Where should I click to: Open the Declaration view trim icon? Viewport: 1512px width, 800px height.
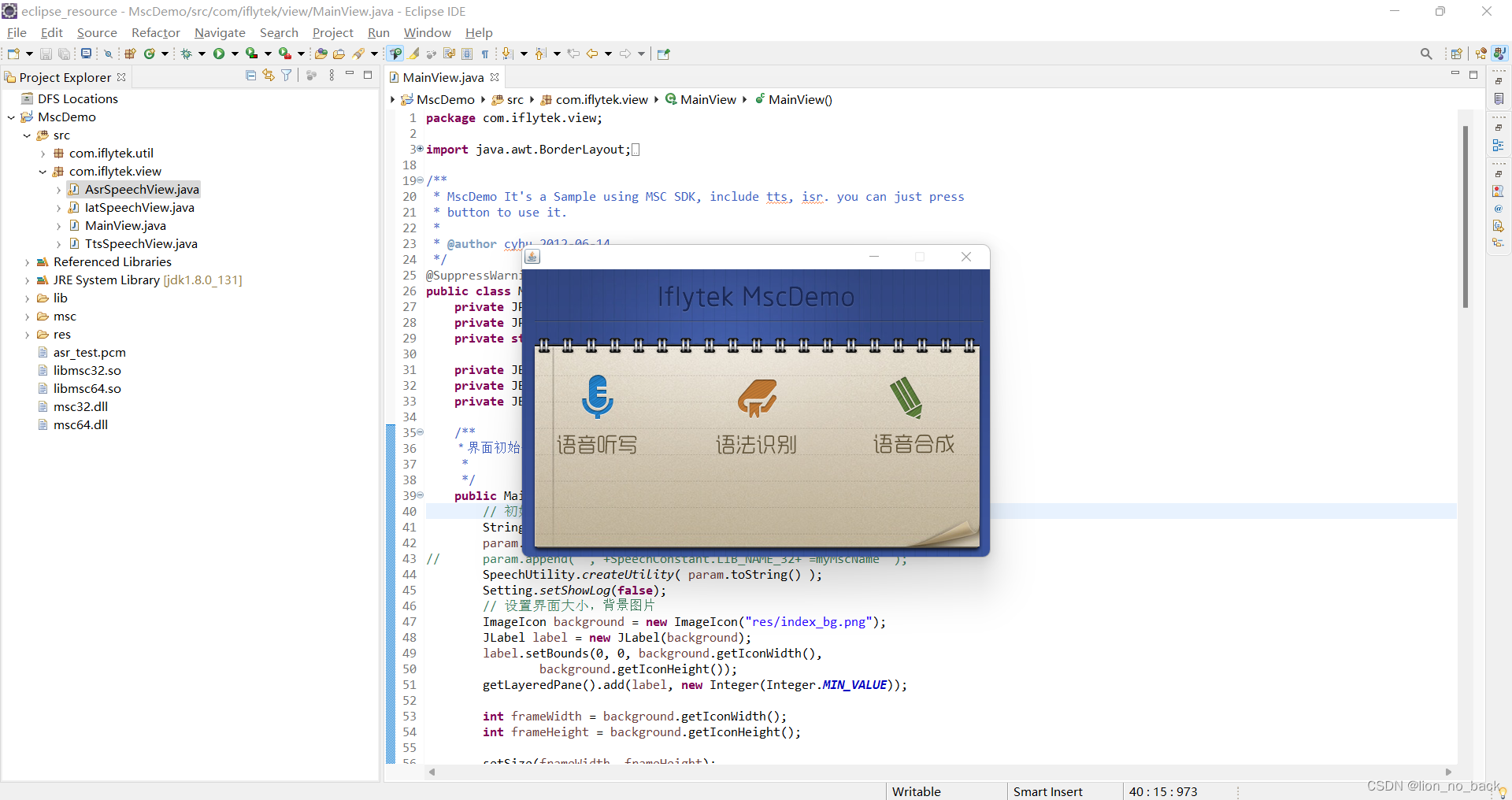click(1499, 226)
